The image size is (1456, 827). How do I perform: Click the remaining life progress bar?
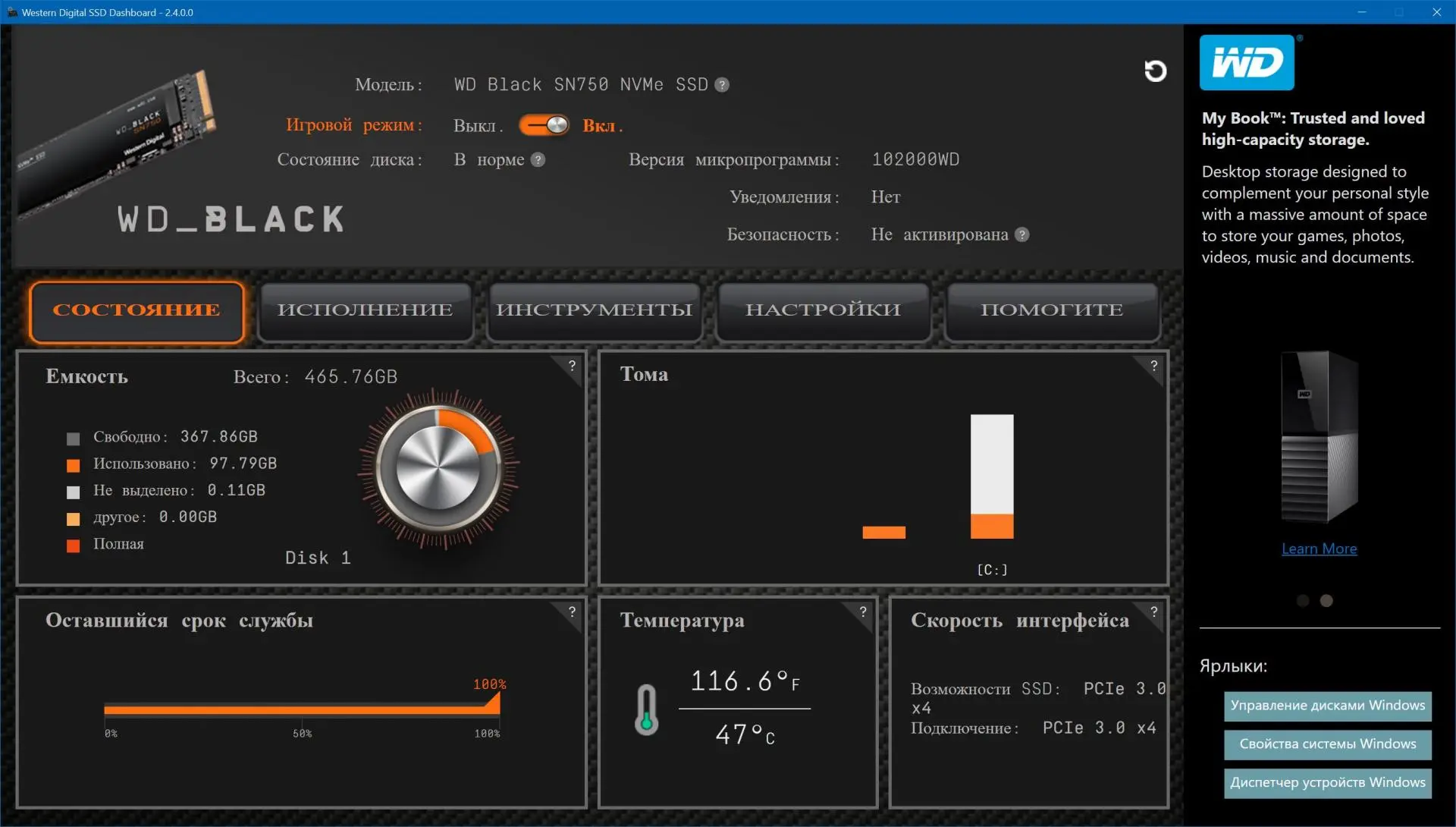(302, 709)
